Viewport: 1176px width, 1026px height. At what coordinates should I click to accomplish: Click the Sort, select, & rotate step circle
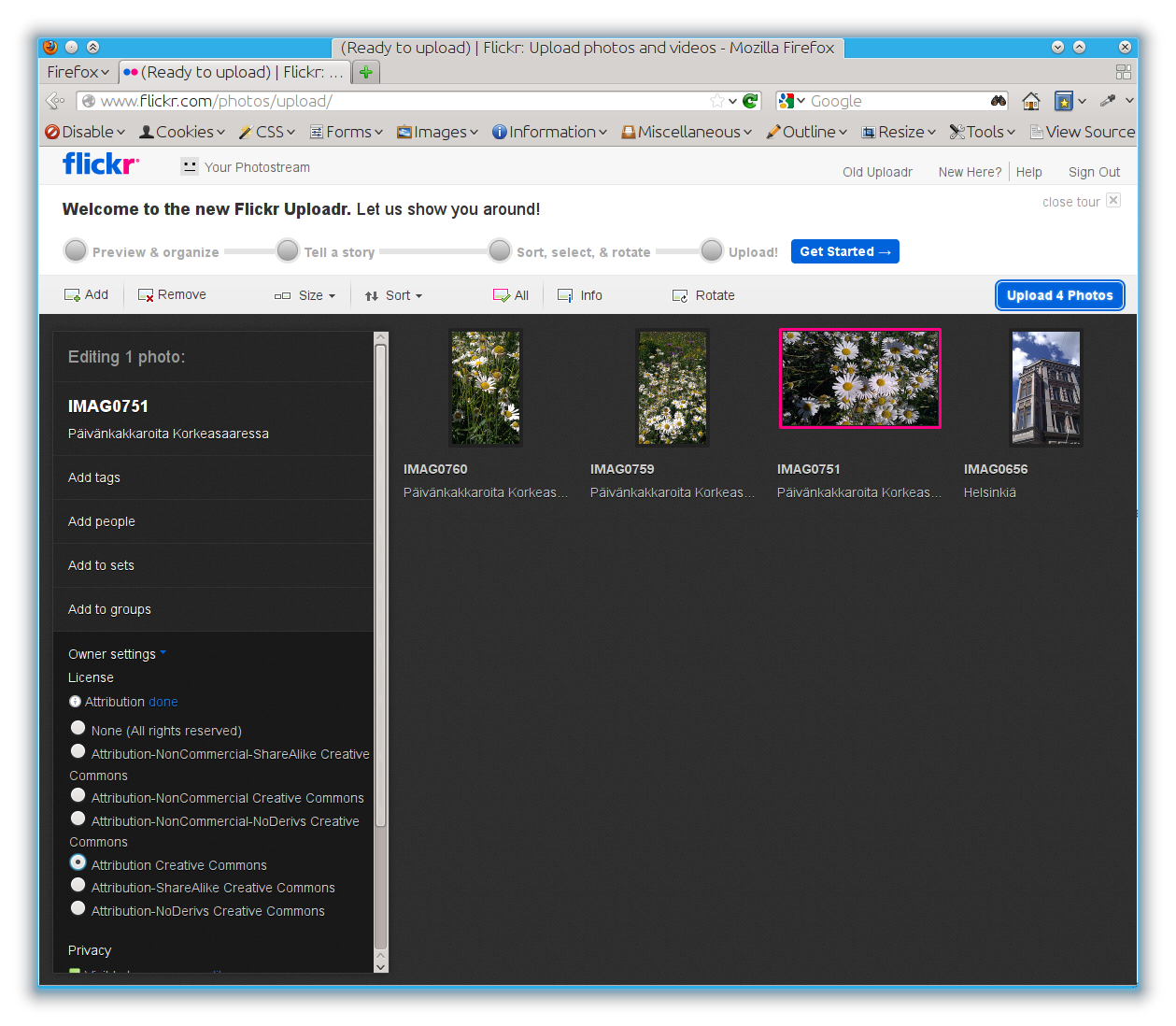point(500,250)
